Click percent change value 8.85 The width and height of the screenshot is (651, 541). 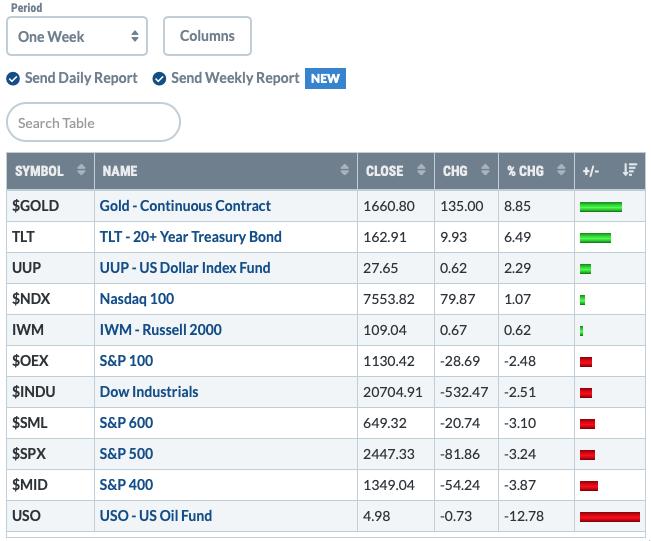517,206
